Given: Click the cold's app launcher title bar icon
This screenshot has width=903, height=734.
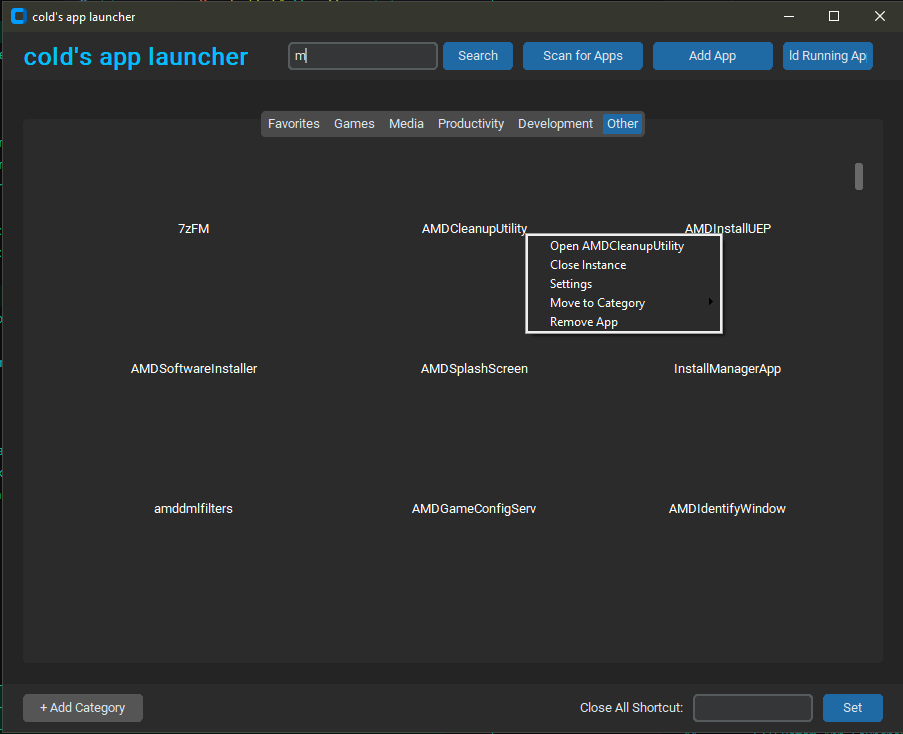Looking at the screenshot, I should click(18, 16).
